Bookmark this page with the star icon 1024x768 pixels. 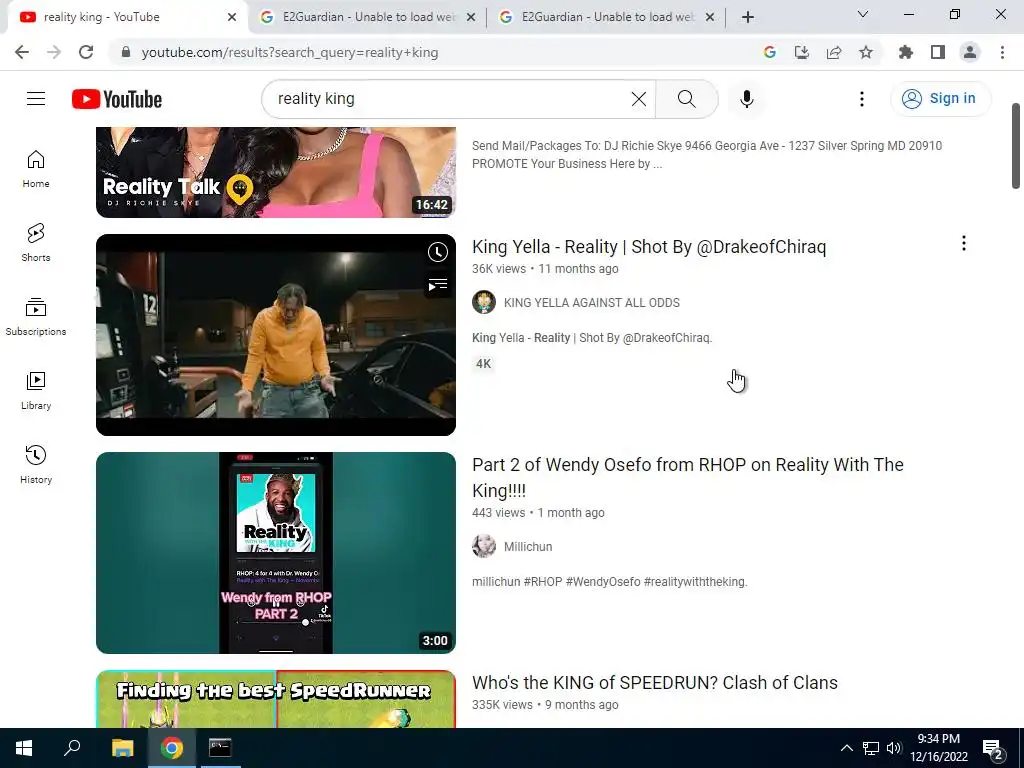click(866, 52)
